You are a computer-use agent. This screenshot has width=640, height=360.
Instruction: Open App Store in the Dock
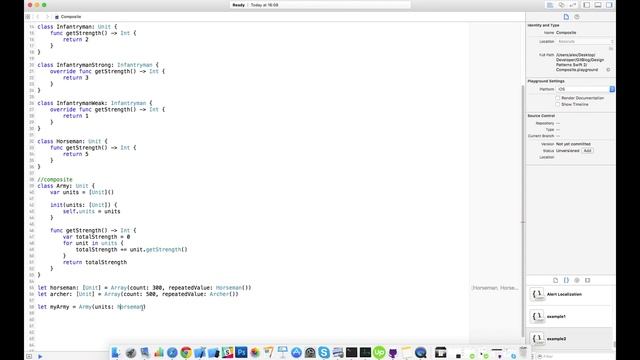click(x=296, y=352)
